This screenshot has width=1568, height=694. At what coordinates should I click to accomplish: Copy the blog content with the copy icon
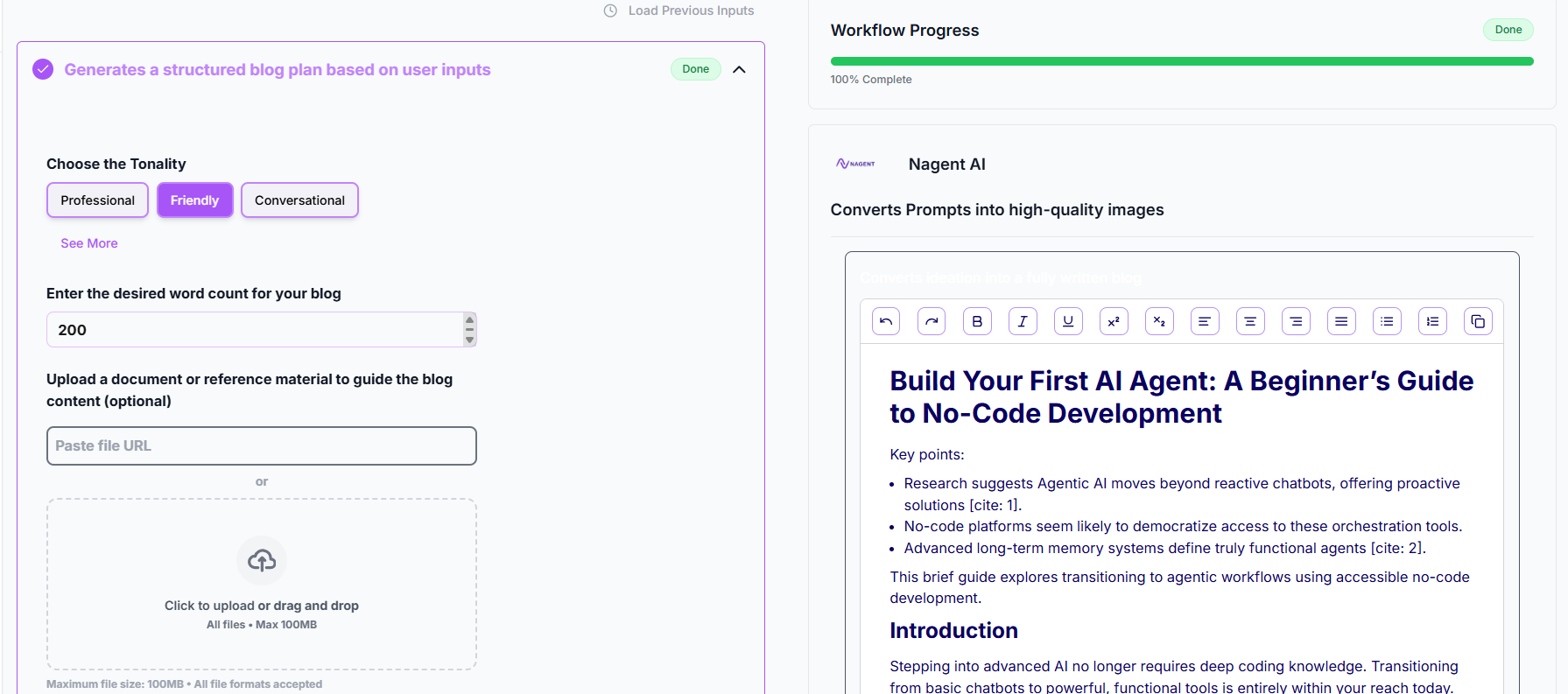(1478, 322)
